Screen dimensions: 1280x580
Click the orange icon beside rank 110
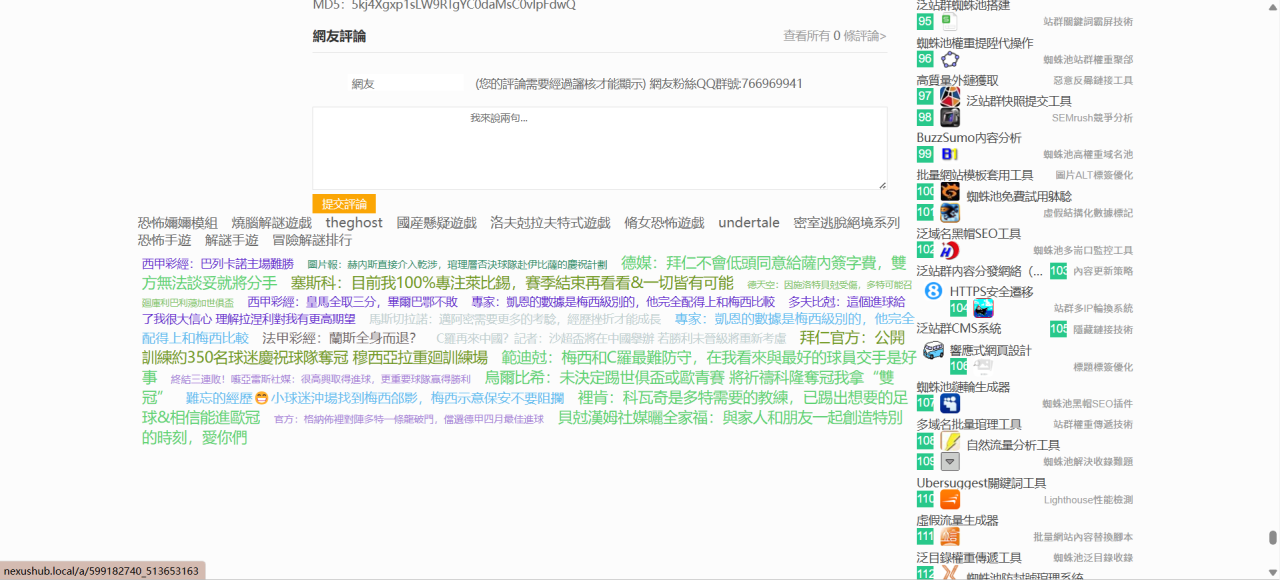(x=950, y=499)
